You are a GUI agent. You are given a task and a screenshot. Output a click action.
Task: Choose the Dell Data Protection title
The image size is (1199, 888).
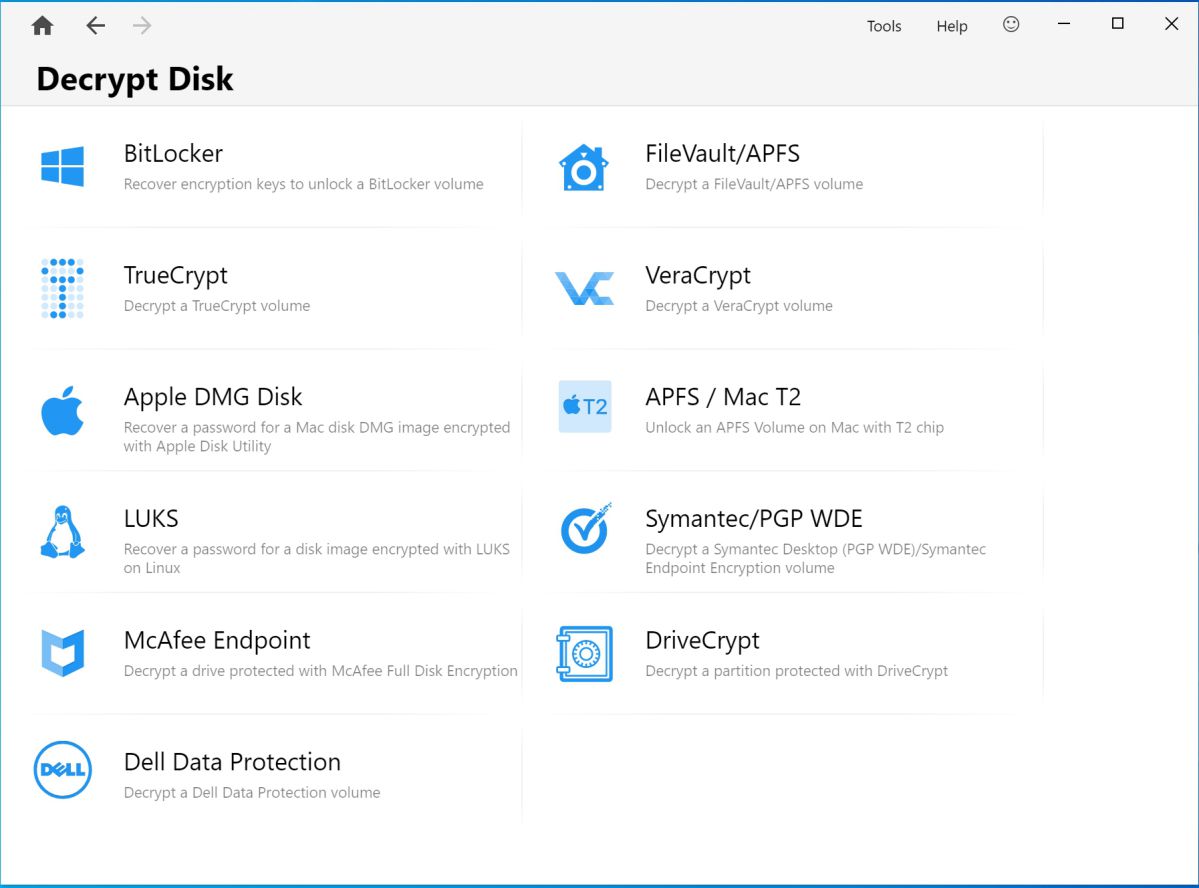coord(232,762)
